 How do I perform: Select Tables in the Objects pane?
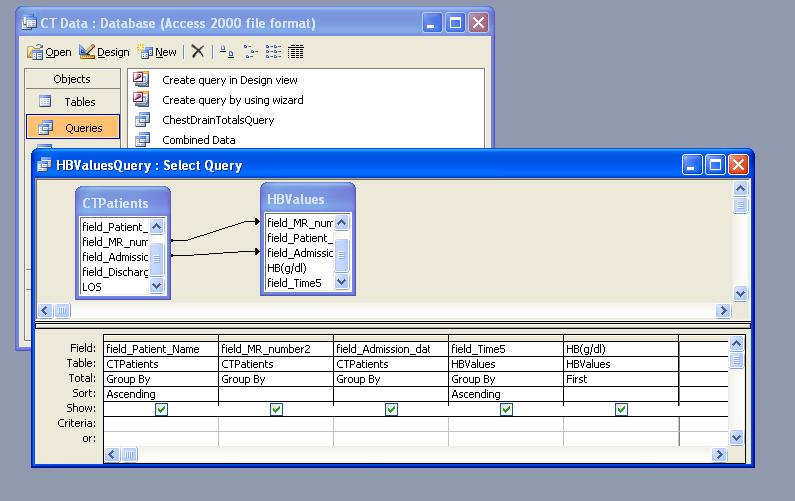coord(73,102)
